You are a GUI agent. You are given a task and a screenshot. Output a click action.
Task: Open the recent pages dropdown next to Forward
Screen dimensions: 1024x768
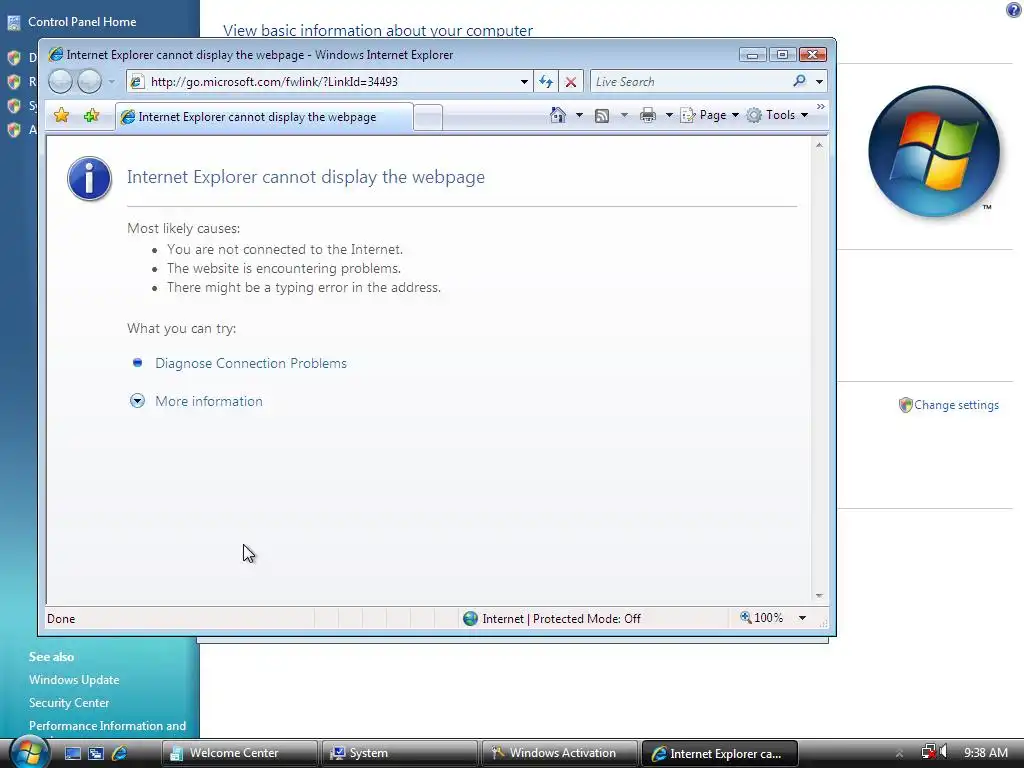point(112,82)
